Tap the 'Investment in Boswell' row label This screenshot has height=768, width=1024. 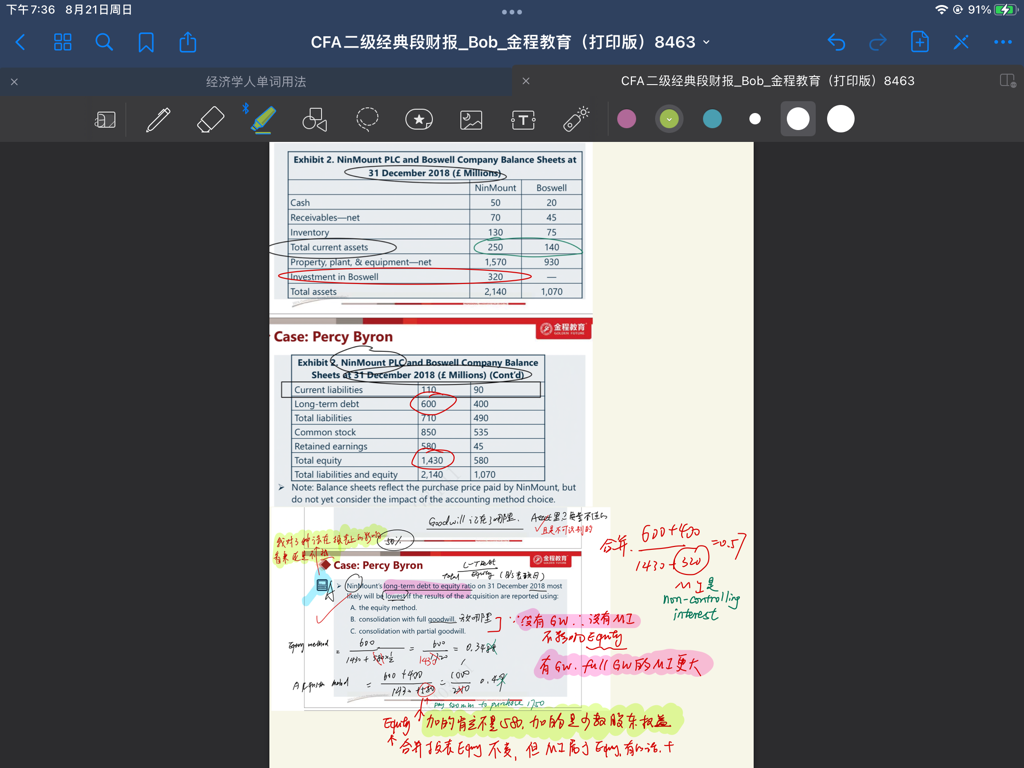(334, 277)
